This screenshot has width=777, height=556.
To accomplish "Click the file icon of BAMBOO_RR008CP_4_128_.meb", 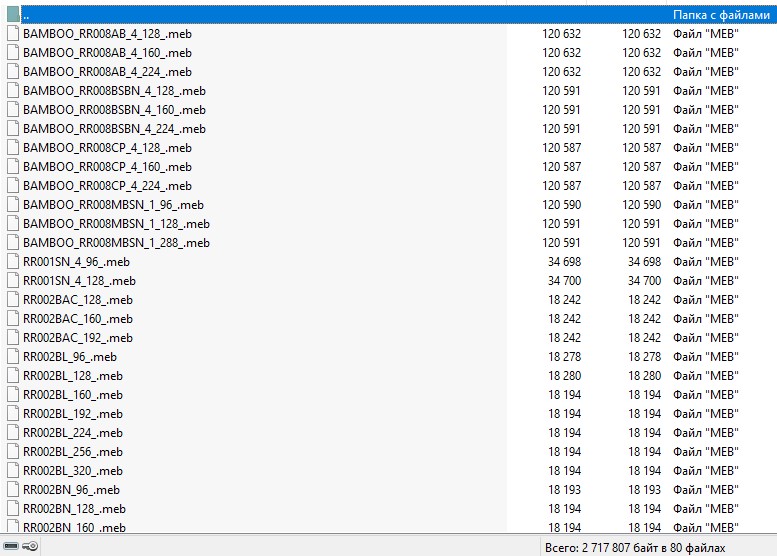I will click(x=13, y=148).
